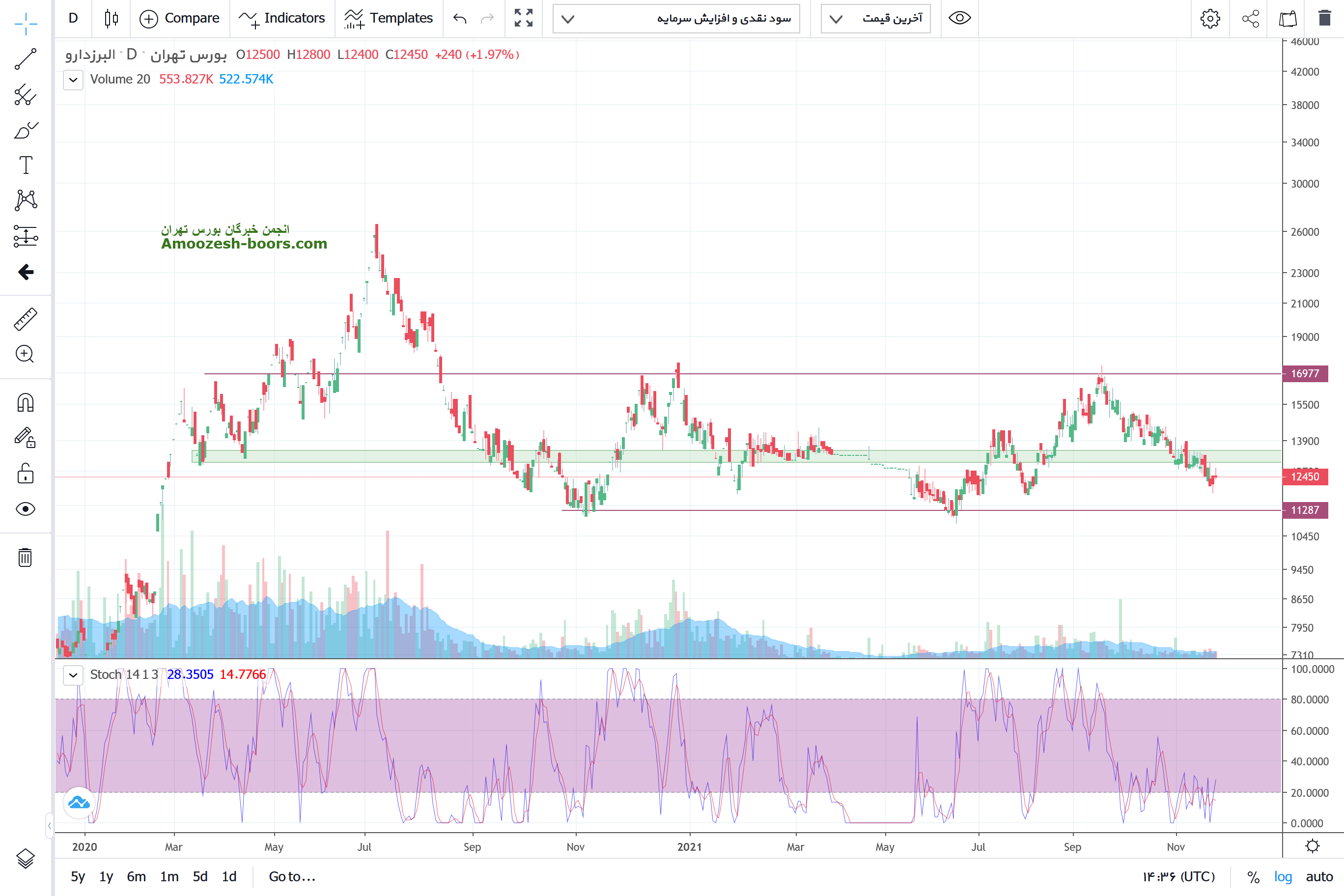Collapse the Stoch 14 1 3 legend
The height and width of the screenshot is (896, 1344).
[73, 675]
